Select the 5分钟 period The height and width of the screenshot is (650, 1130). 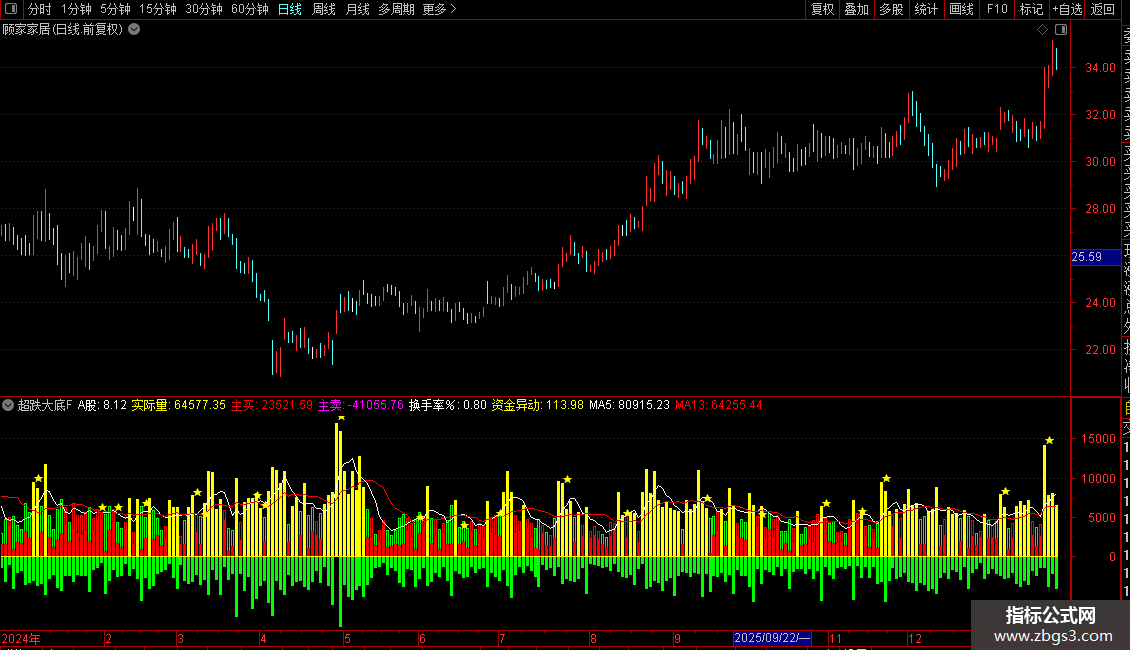click(115, 9)
